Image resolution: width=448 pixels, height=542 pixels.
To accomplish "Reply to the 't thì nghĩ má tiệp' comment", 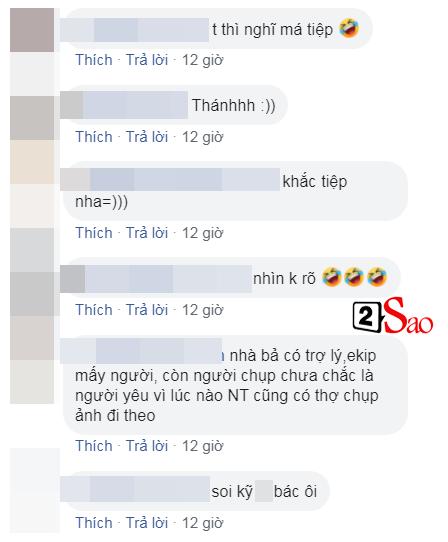I will coord(147,60).
